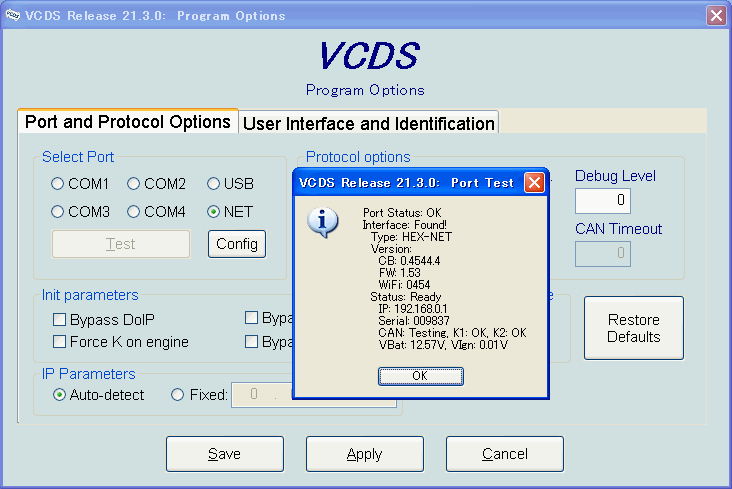Click the 'Port Status: OK' line
This screenshot has width=732, height=489.
point(402,213)
